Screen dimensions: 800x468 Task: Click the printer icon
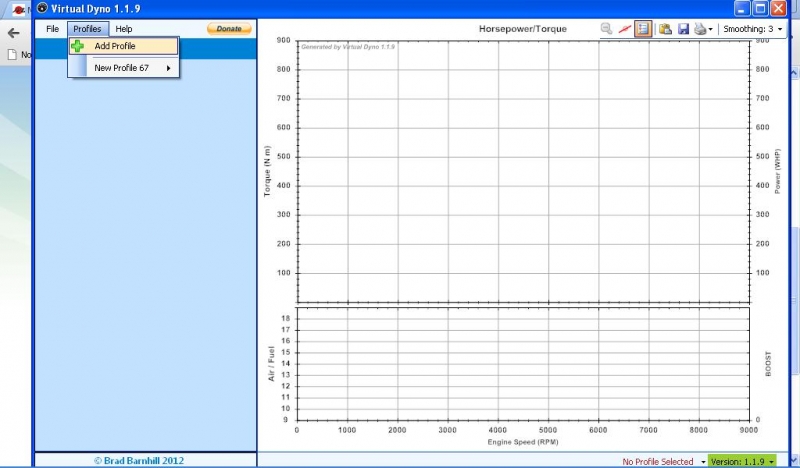tap(700, 29)
